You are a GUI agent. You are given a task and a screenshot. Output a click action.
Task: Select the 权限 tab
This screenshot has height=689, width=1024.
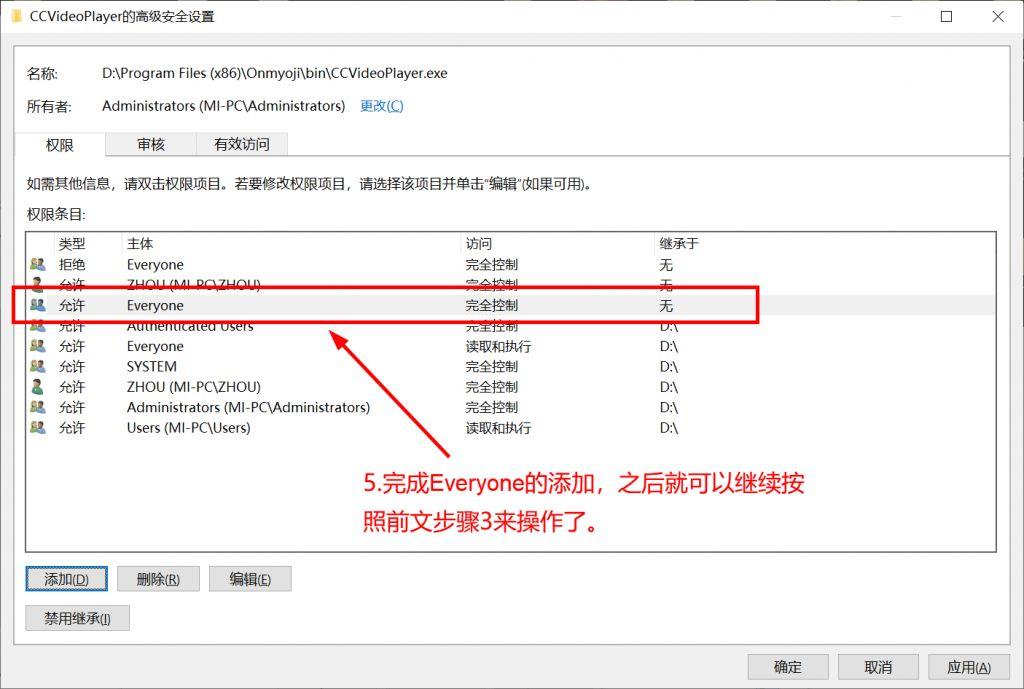click(x=60, y=145)
